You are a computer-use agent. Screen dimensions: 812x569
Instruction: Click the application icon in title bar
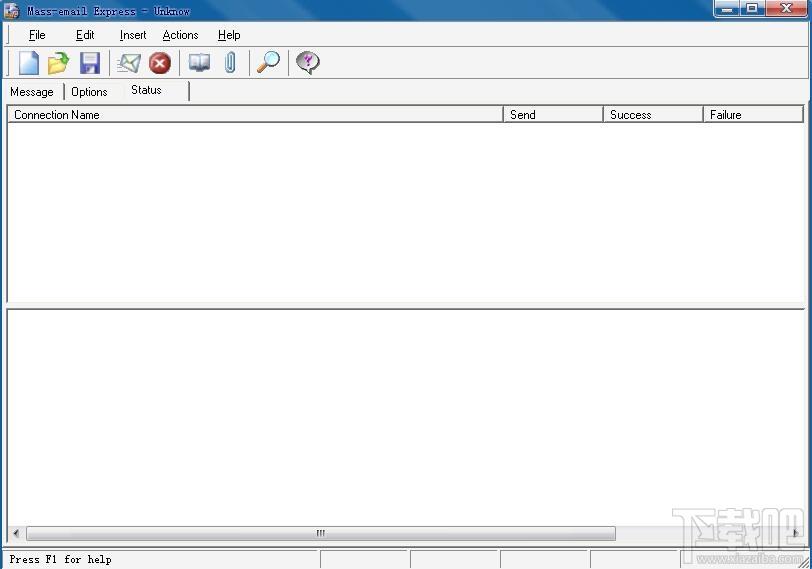pyautogui.click(x=11, y=10)
